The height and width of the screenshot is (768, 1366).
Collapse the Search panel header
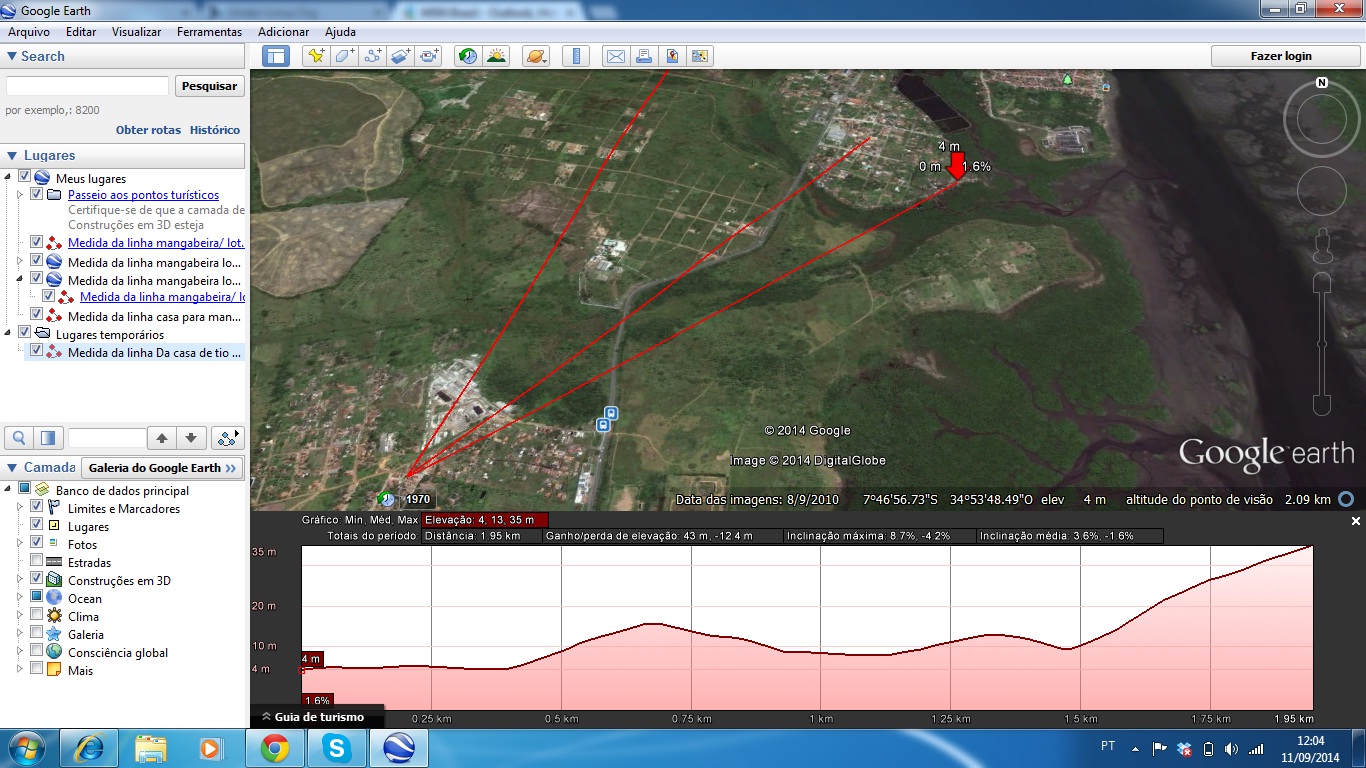coord(122,56)
